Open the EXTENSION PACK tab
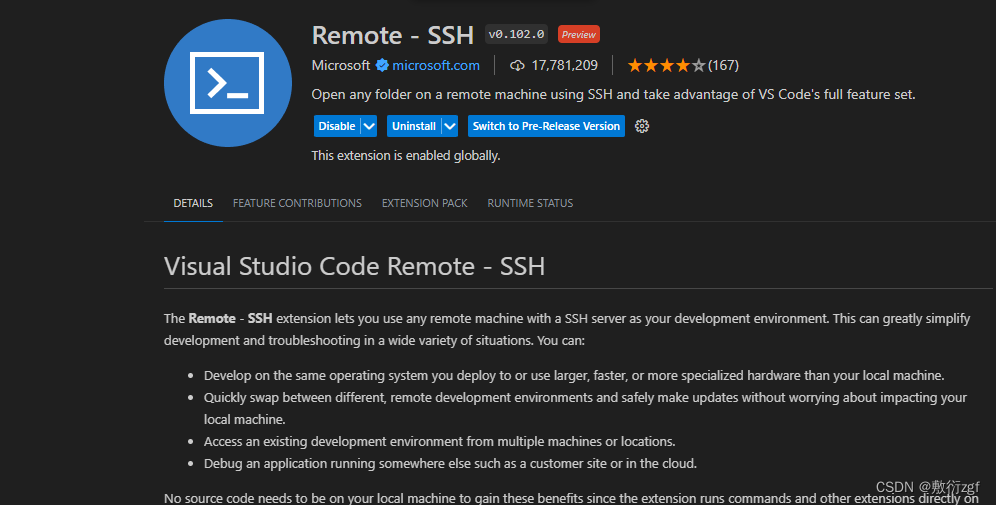Viewport: 996px width, 505px height. tap(424, 203)
